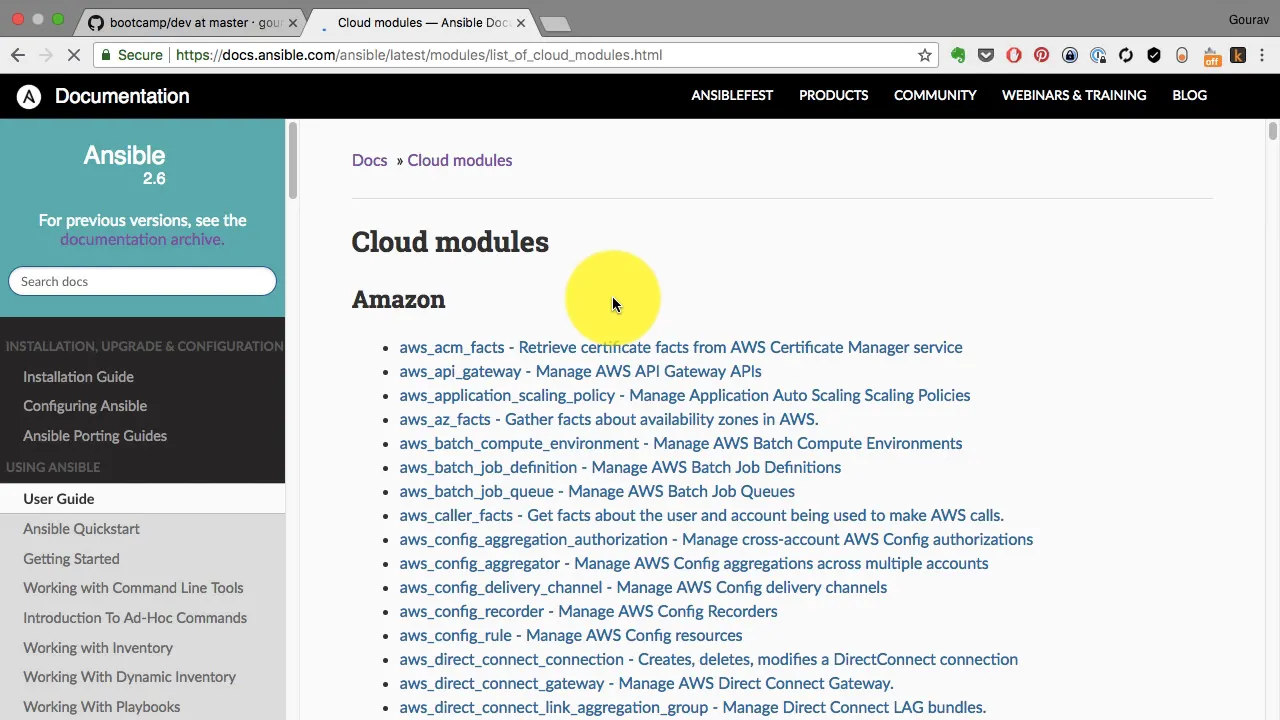This screenshot has width=1280, height=720.
Task: Open aws_batch_compute_environment module link
Action: (x=681, y=443)
